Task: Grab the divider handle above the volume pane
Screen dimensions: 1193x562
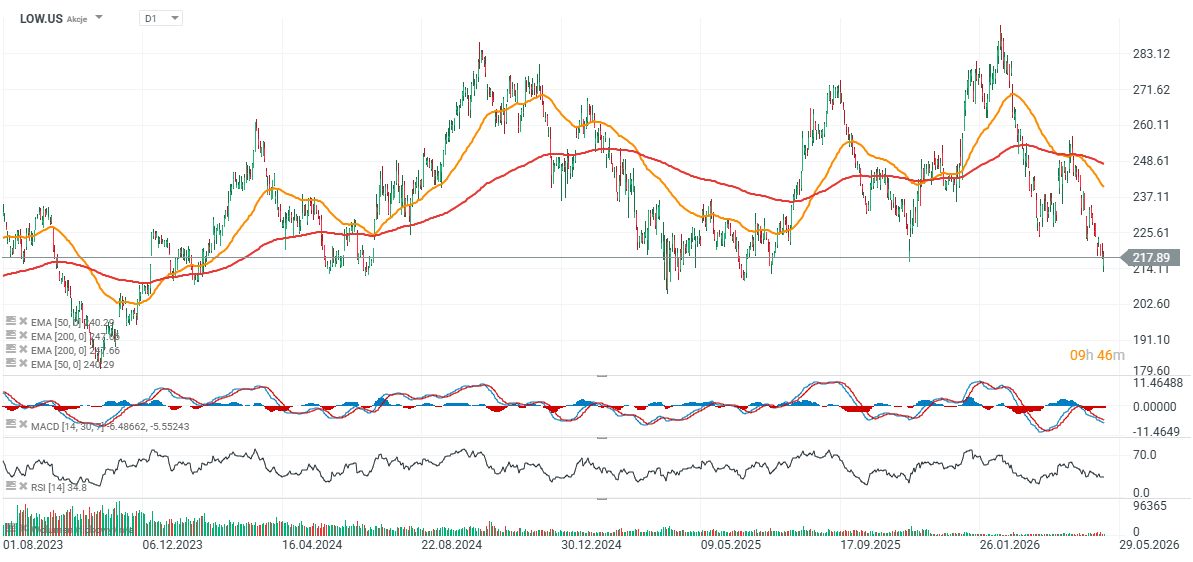Action: tap(601, 499)
